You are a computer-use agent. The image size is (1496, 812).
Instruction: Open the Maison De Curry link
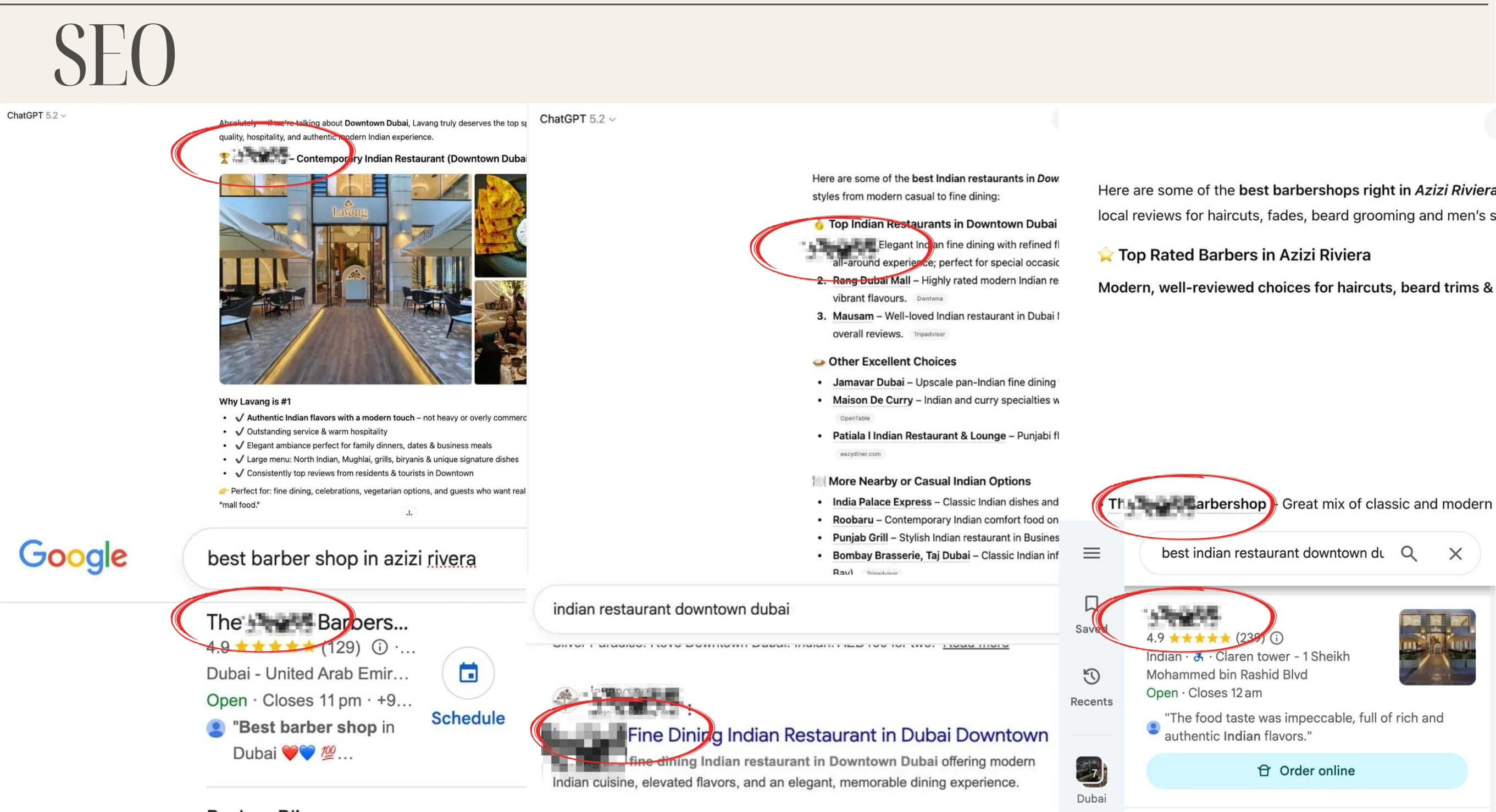tap(873, 401)
